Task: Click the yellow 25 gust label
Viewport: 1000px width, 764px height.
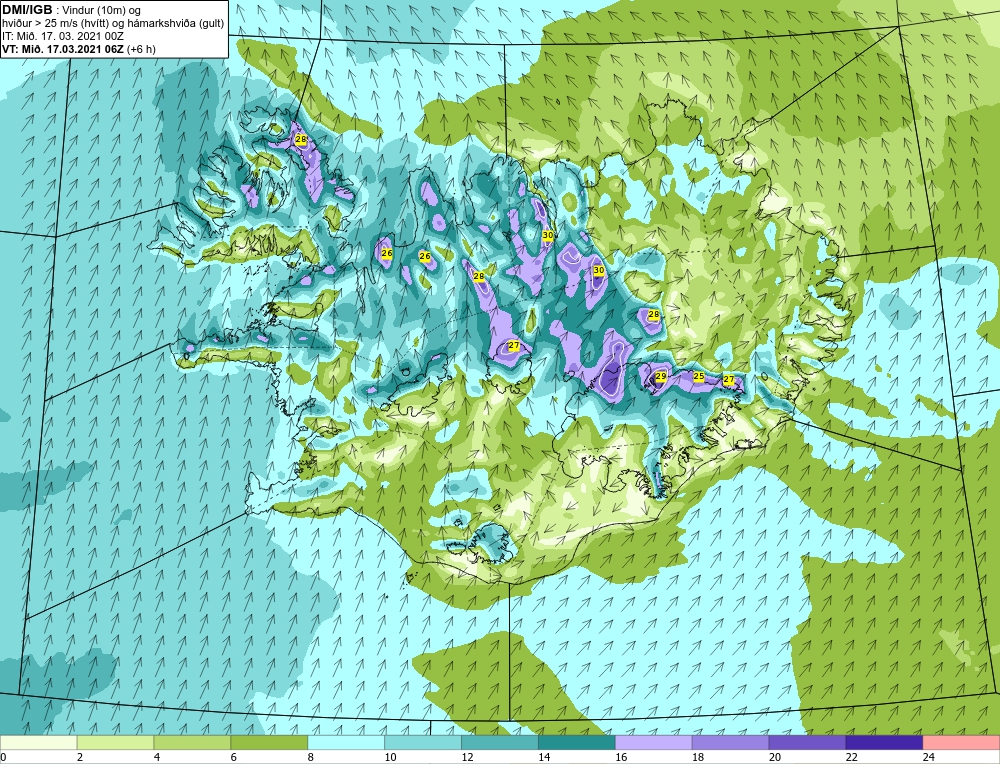Action: click(x=699, y=376)
